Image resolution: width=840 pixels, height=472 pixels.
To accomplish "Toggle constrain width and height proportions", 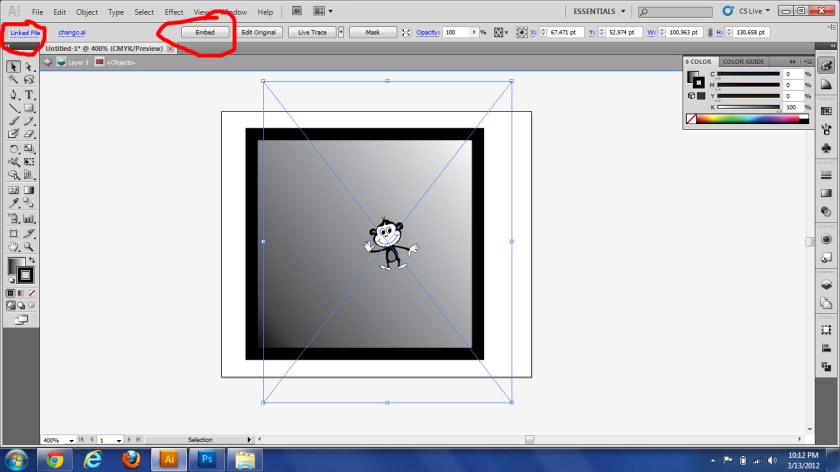I will click(x=710, y=33).
